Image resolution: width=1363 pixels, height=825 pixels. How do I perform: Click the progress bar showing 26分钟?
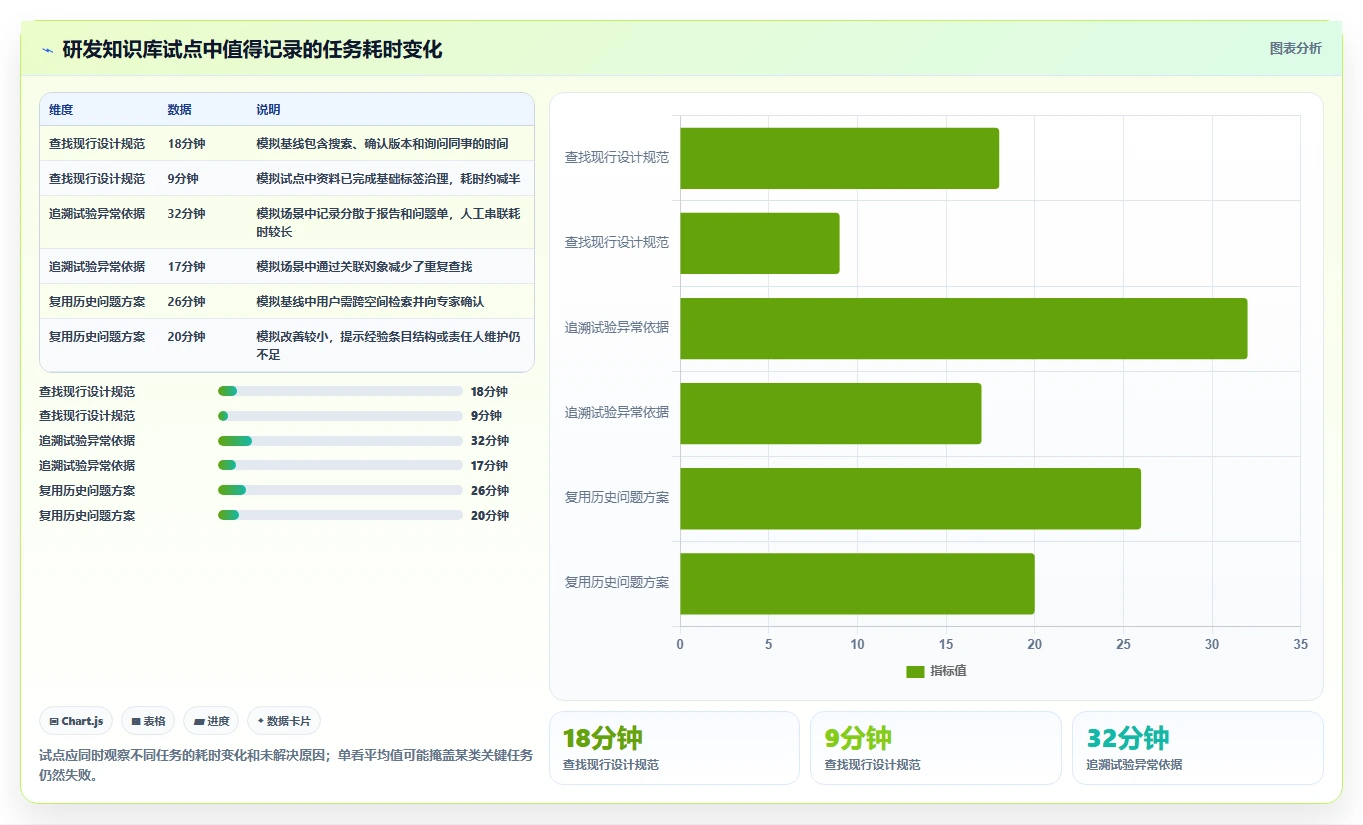(x=340, y=491)
